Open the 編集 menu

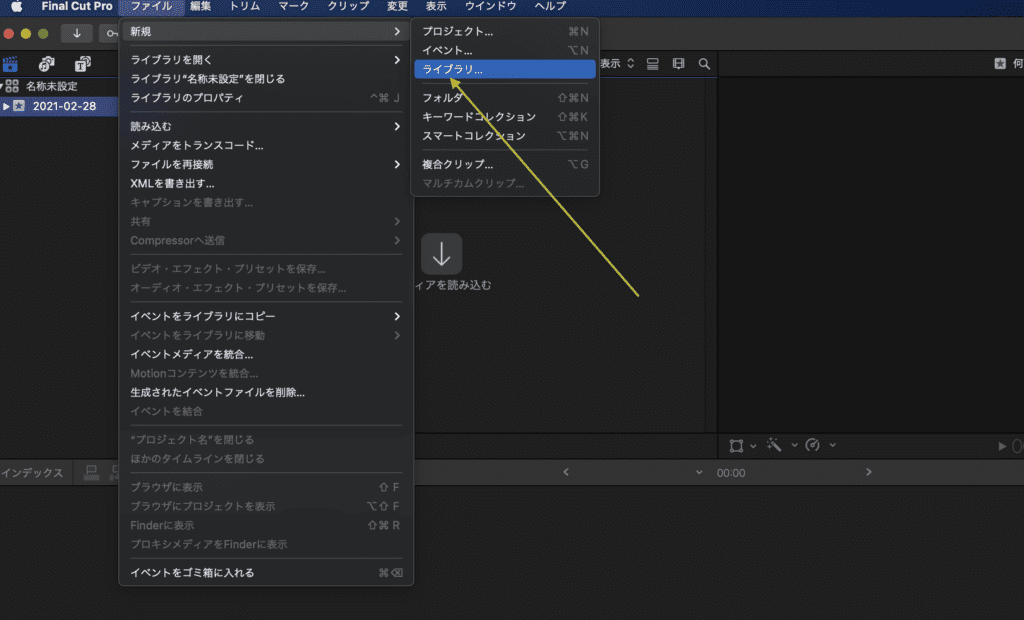pyautogui.click(x=200, y=7)
